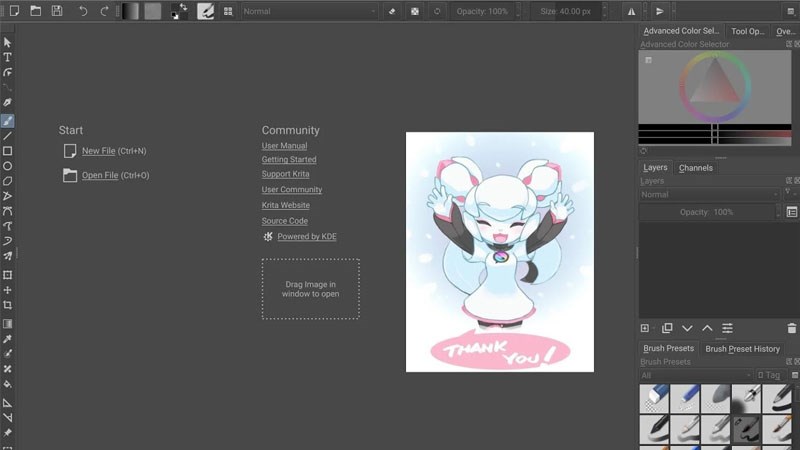Image resolution: width=800 pixels, height=450 pixels.
Task: Select the Rectangle shape tool
Action: point(7,150)
